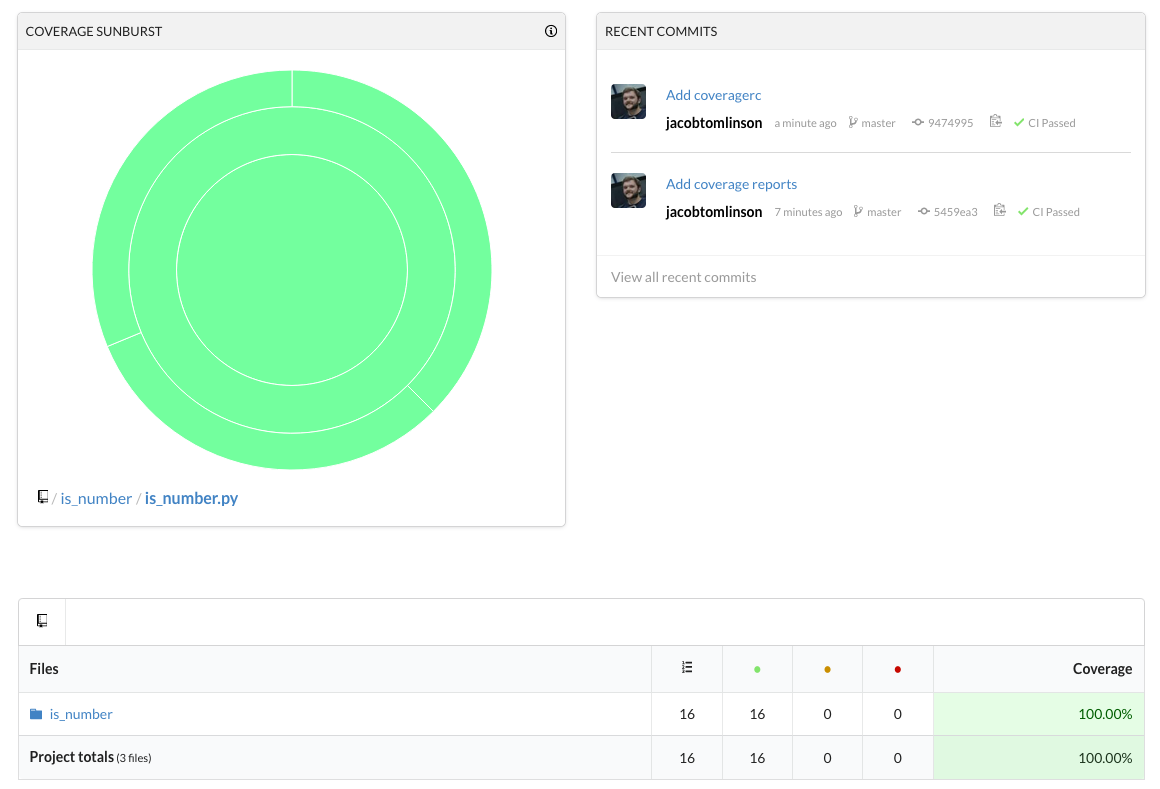The image size is (1160, 789).
Task: Click the orange partial lines column dot
Action: tap(827, 669)
